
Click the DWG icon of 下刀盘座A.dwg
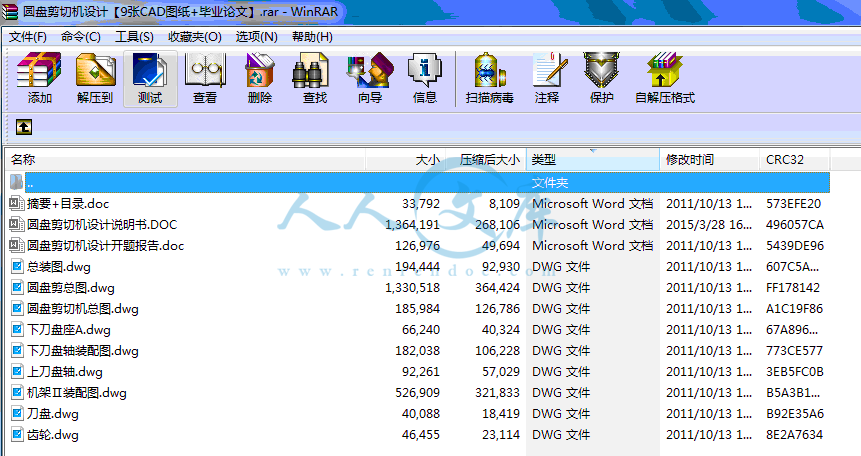[x=17, y=330]
